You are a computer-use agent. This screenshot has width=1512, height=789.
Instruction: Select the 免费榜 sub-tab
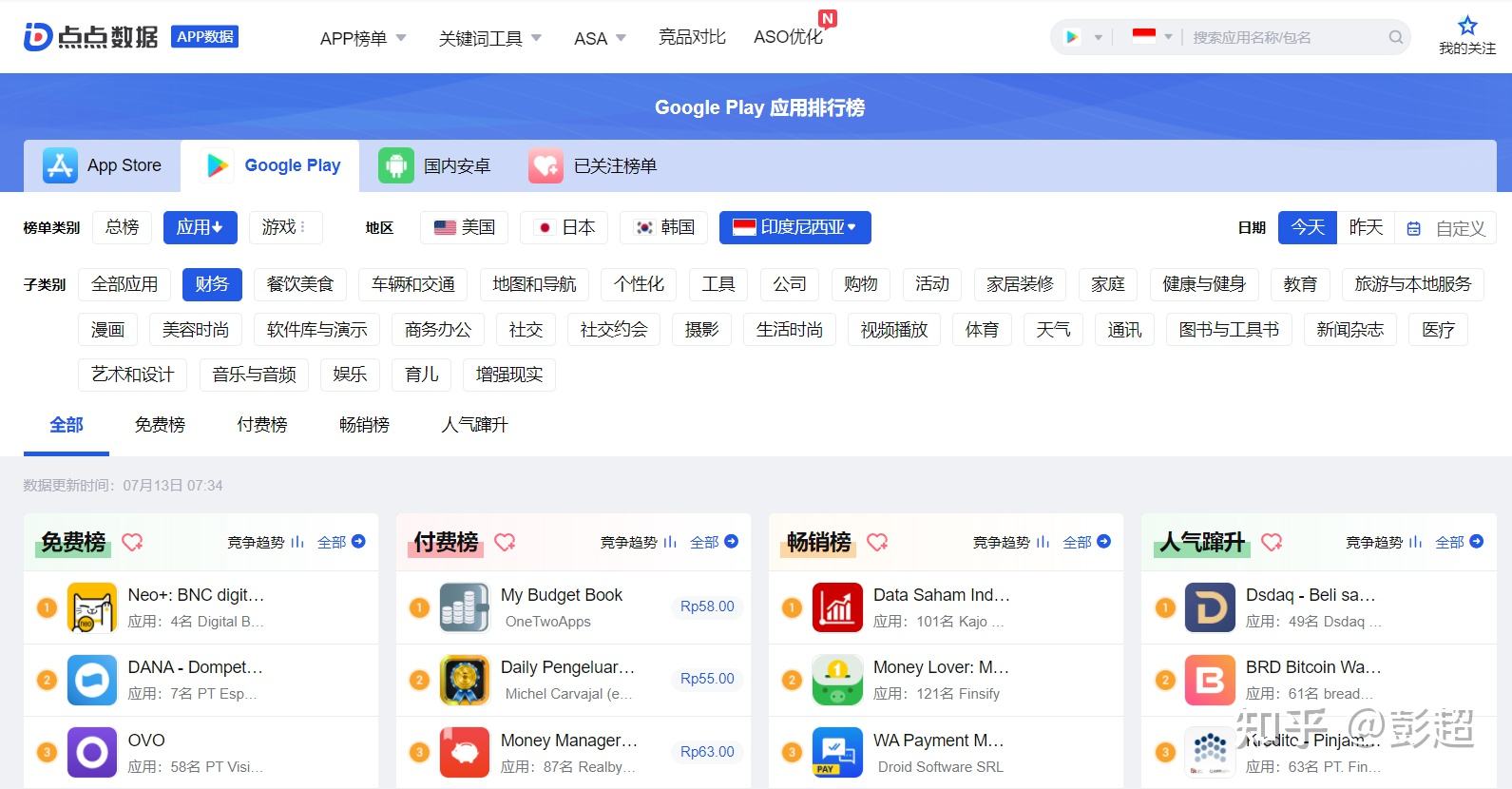(160, 425)
